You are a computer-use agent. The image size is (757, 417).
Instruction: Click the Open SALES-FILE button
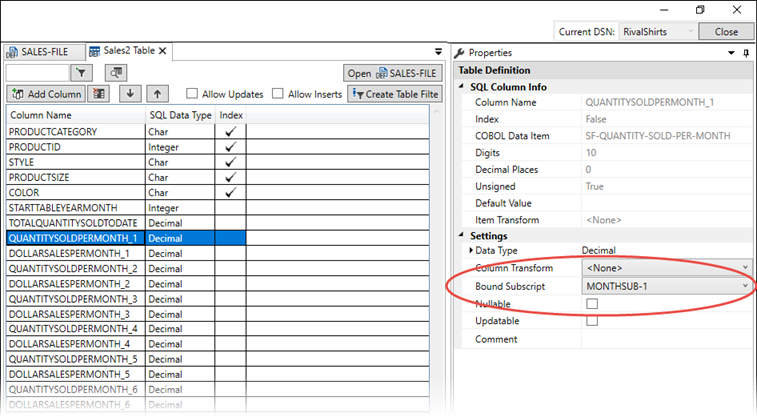393,73
